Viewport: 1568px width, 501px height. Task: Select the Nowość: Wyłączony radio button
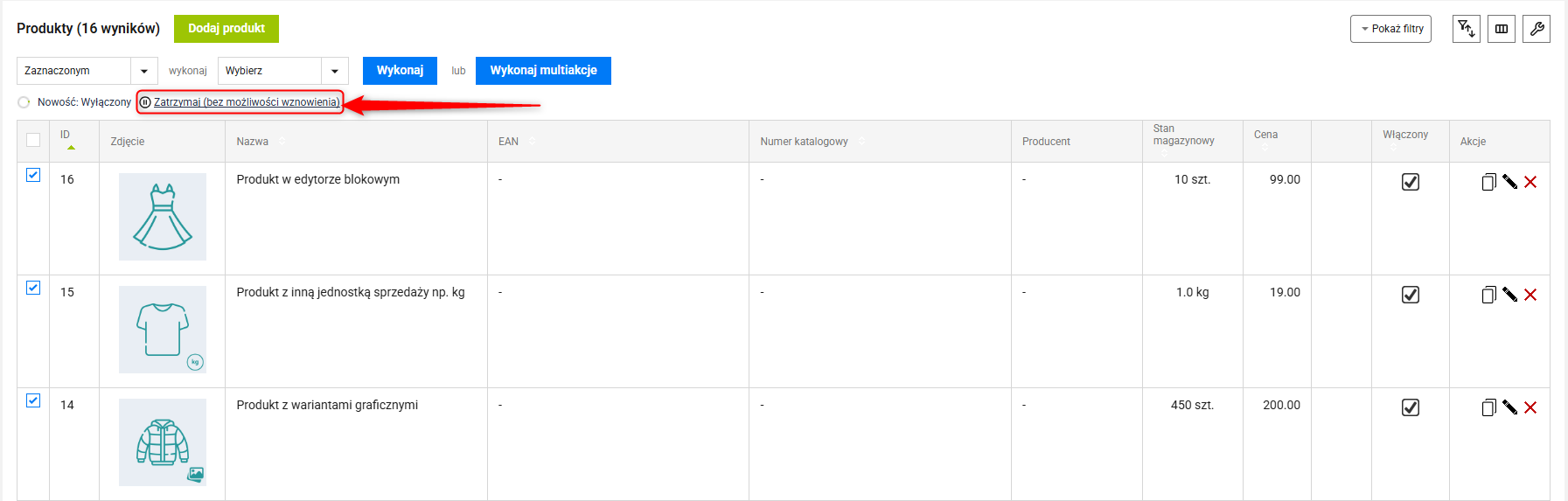pyautogui.click(x=24, y=102)
